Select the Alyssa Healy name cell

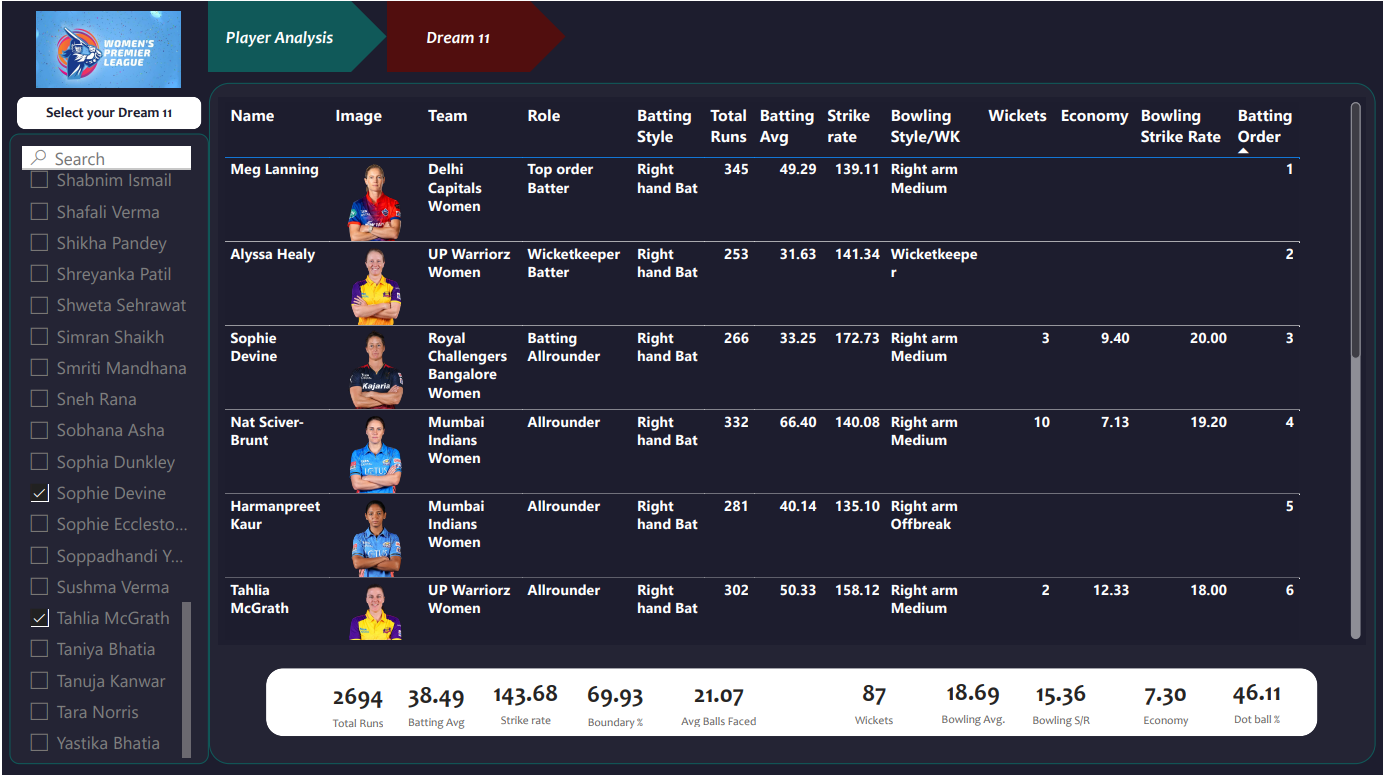coord(273,255)
